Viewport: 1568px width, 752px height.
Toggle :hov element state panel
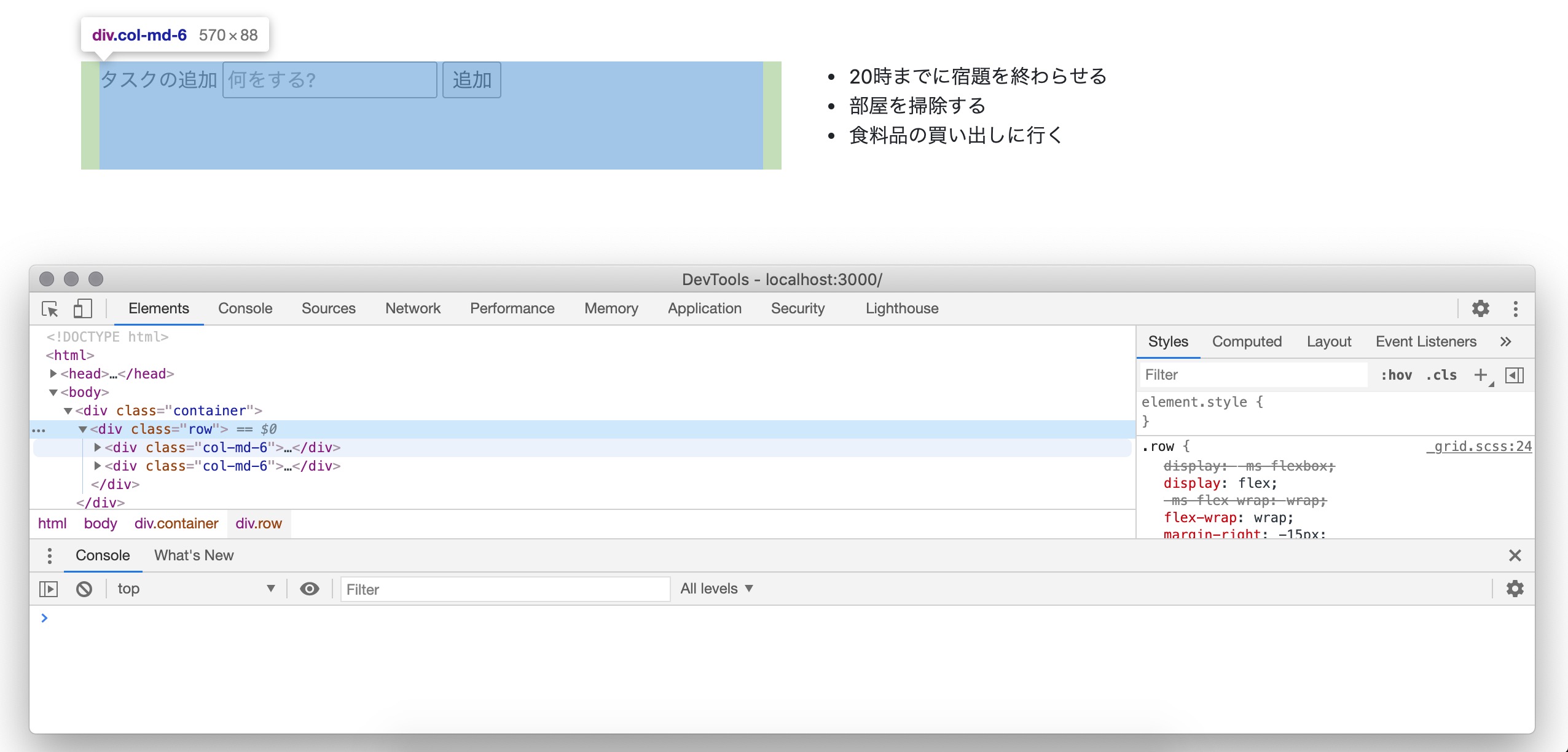pos(1396,375)
